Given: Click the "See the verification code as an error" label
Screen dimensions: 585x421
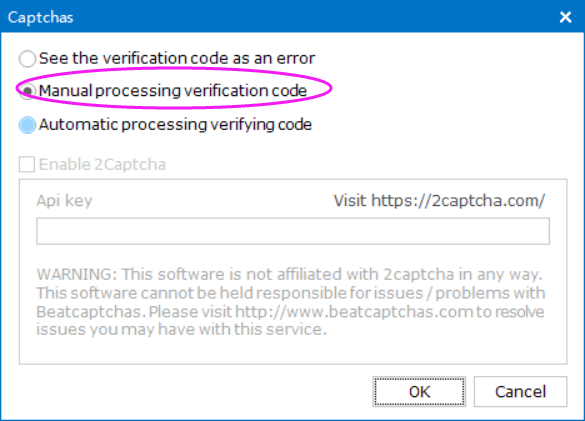Looking at the screenshot, I should click(177, 58).
